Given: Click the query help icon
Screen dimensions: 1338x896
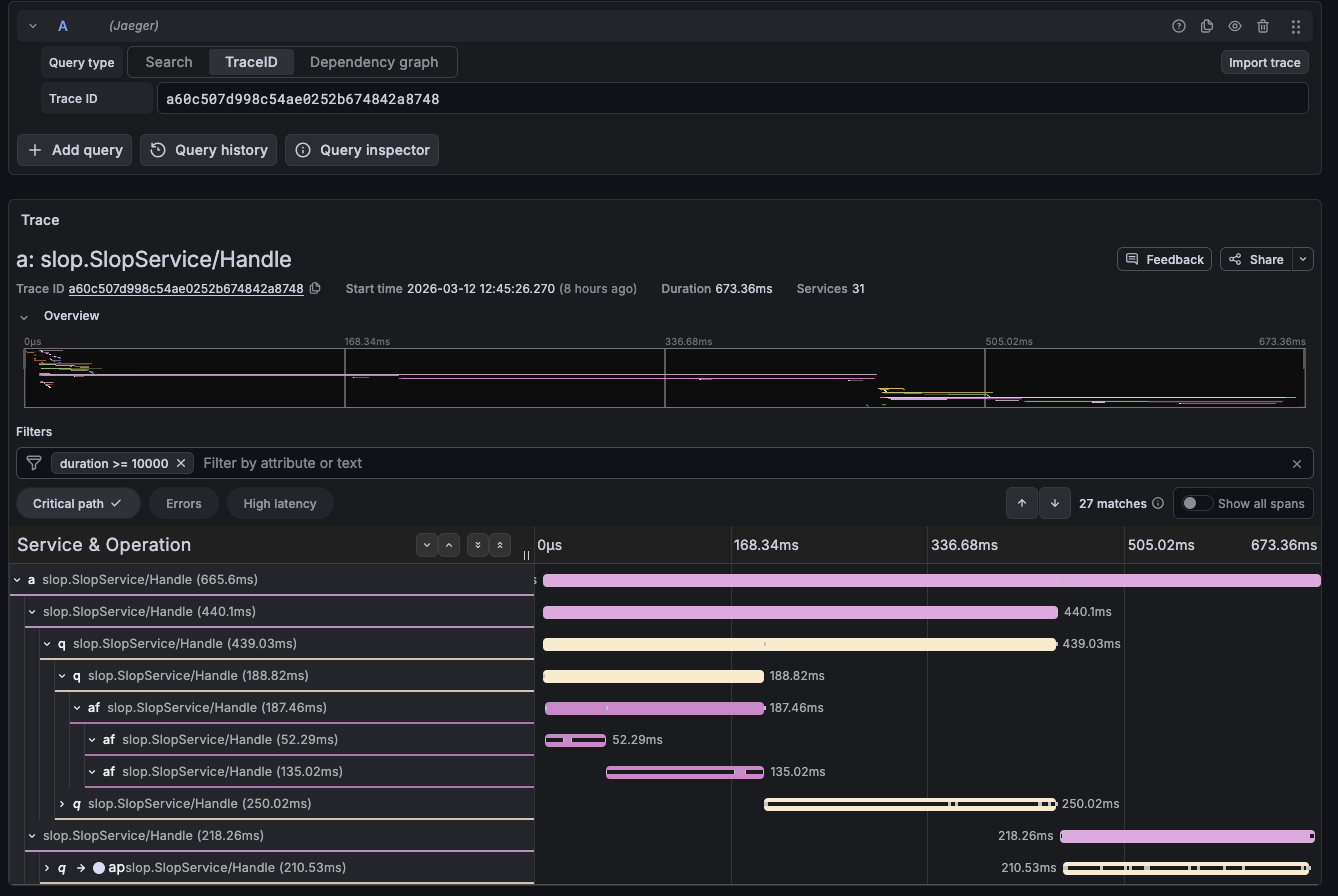Looking at the screenshot, I should (x=1179, y=26).
